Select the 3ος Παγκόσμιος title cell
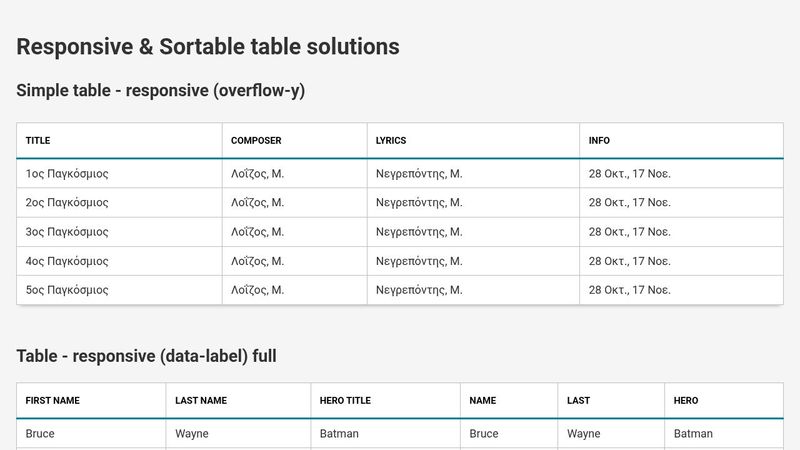Image resolution: width=800 pixels, height=450 pixels. click(x=119, y=232)
